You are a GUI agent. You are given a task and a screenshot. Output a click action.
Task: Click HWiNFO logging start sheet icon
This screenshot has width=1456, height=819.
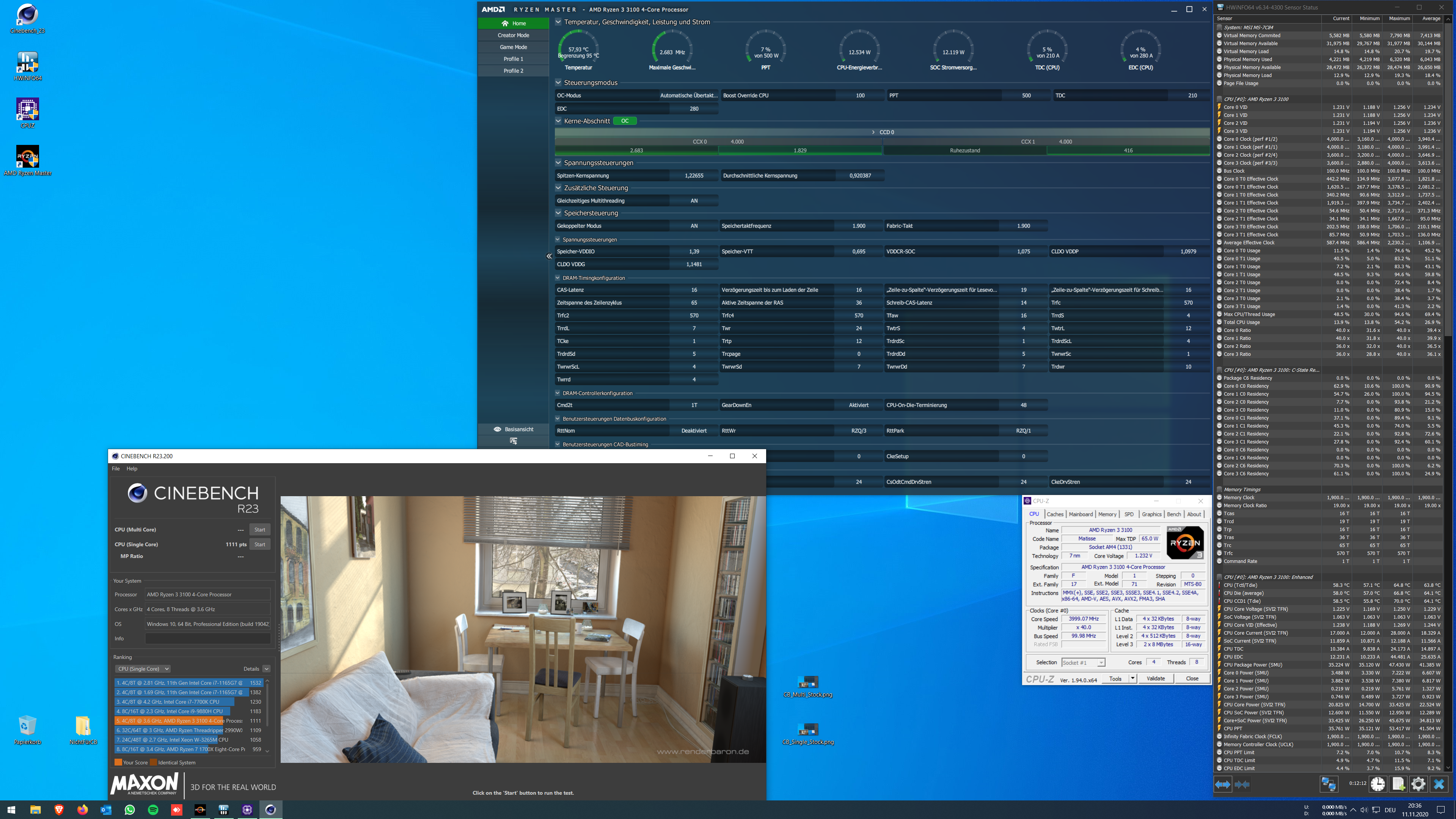(1398, 784)
